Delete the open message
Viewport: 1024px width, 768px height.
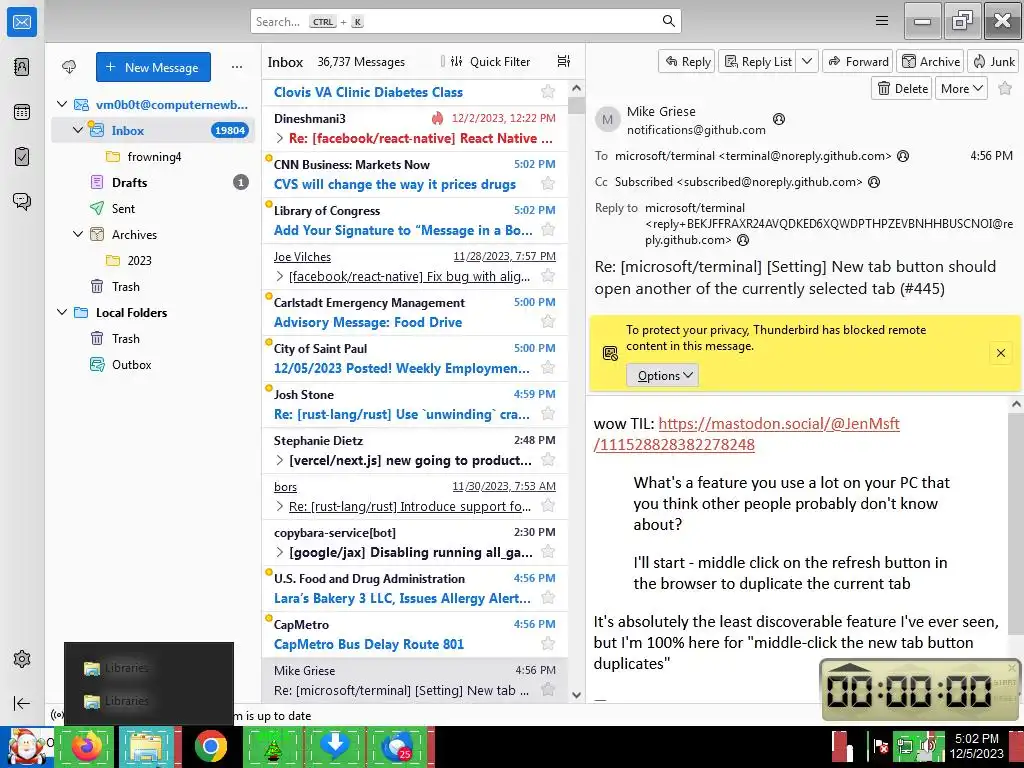click(903, 88)
